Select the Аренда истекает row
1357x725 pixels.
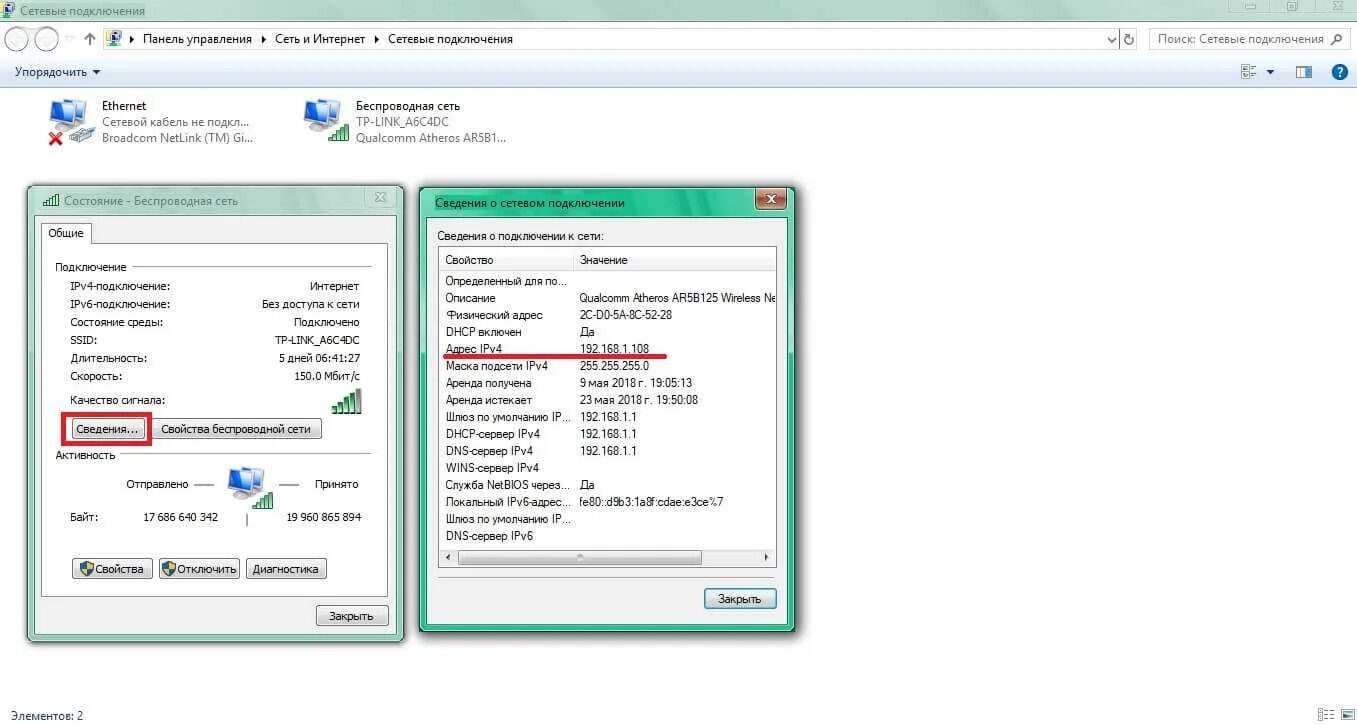(608, 400)
